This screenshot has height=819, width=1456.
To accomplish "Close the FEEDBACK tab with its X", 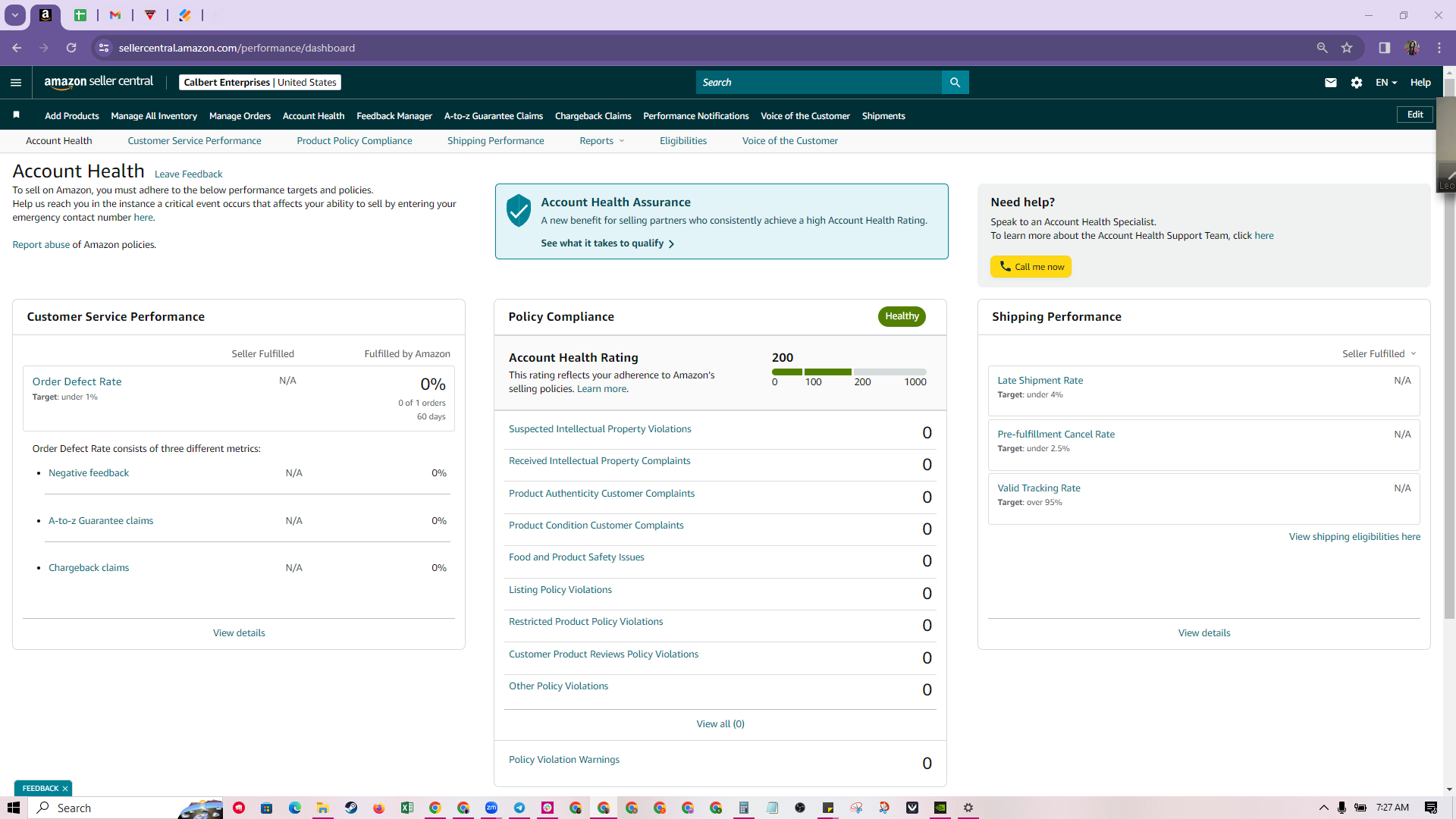I will click(65, 789).
